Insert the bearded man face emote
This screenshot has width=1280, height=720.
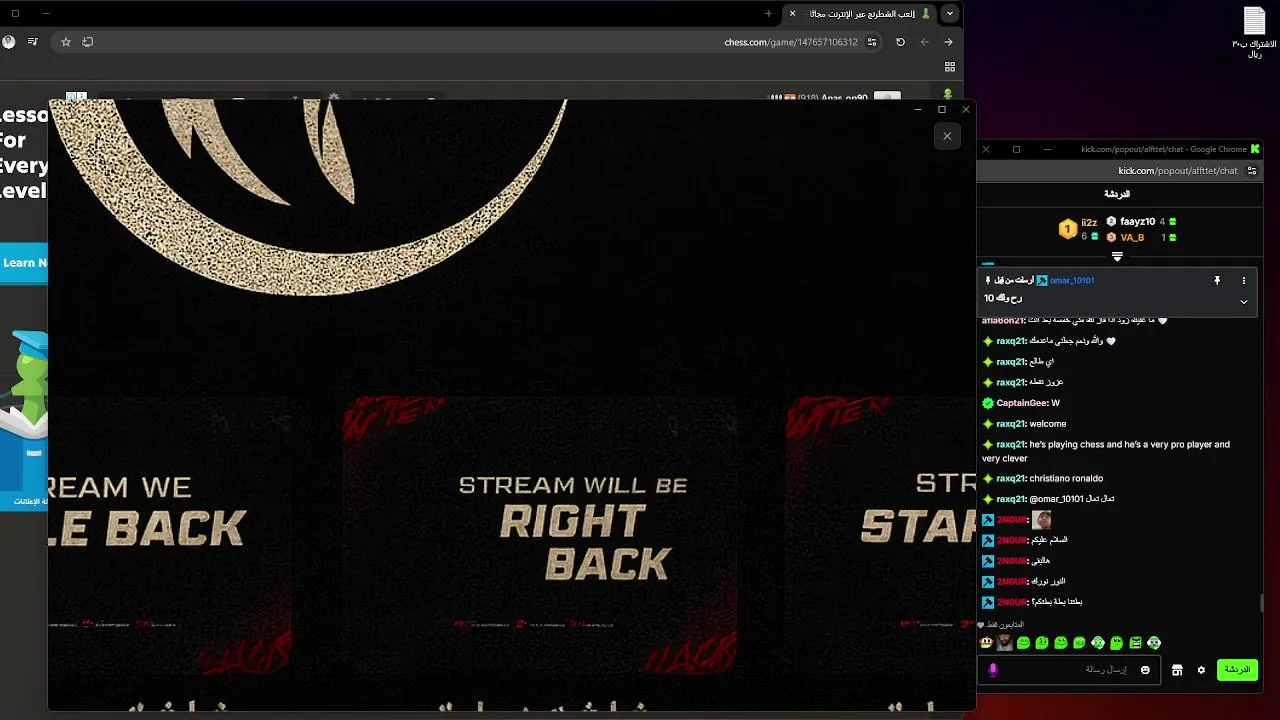(1004, 643)
